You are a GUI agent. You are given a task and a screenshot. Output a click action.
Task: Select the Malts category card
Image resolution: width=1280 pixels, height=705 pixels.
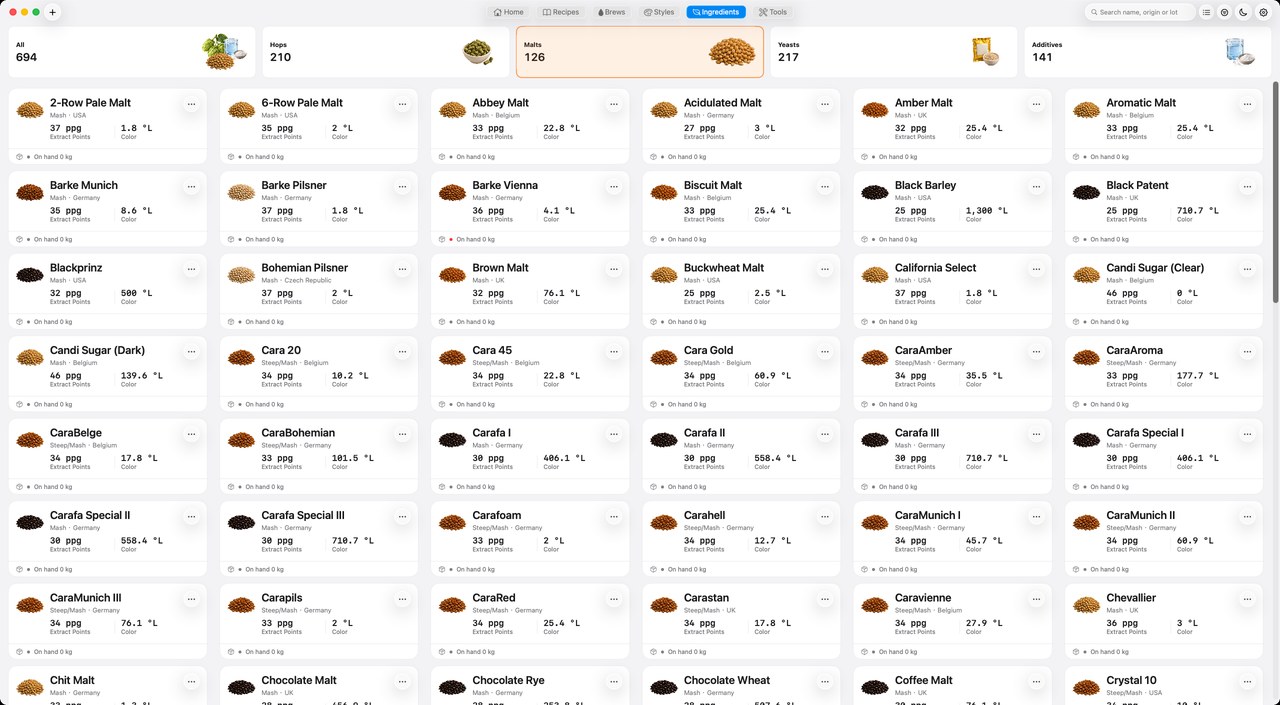[640, 52]
